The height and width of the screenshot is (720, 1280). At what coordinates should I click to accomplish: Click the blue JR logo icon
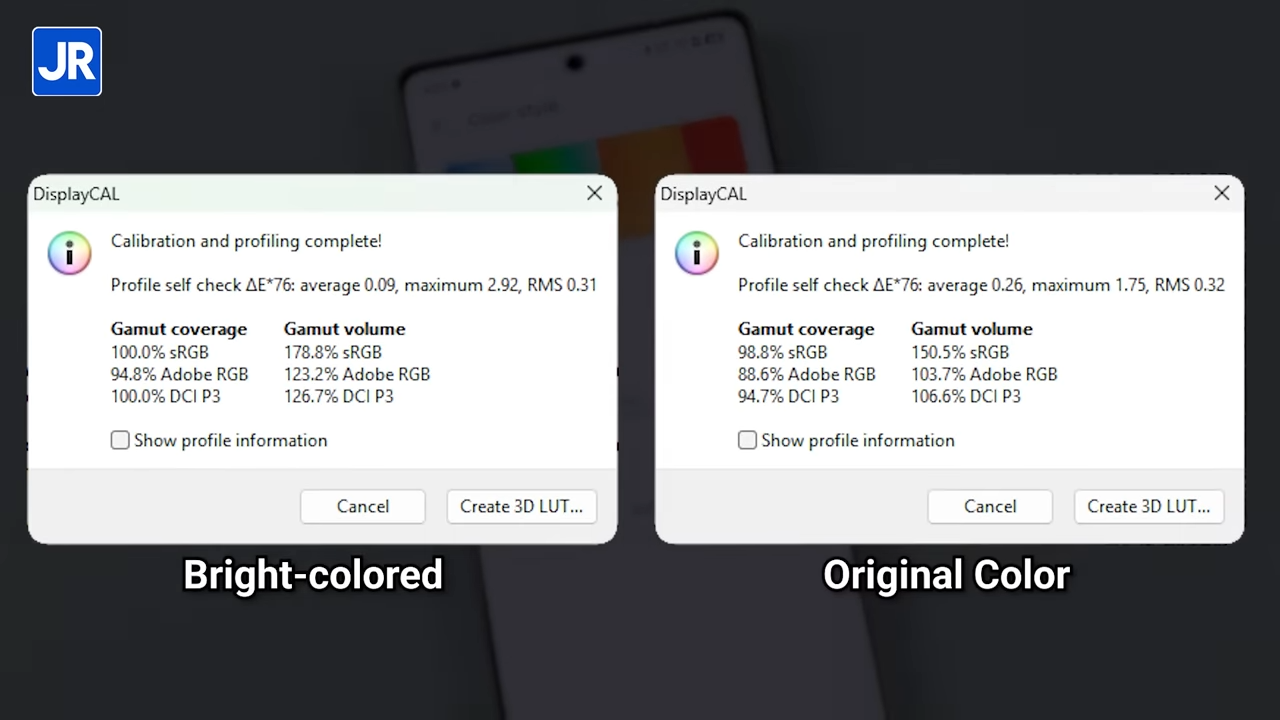[67, 62]
